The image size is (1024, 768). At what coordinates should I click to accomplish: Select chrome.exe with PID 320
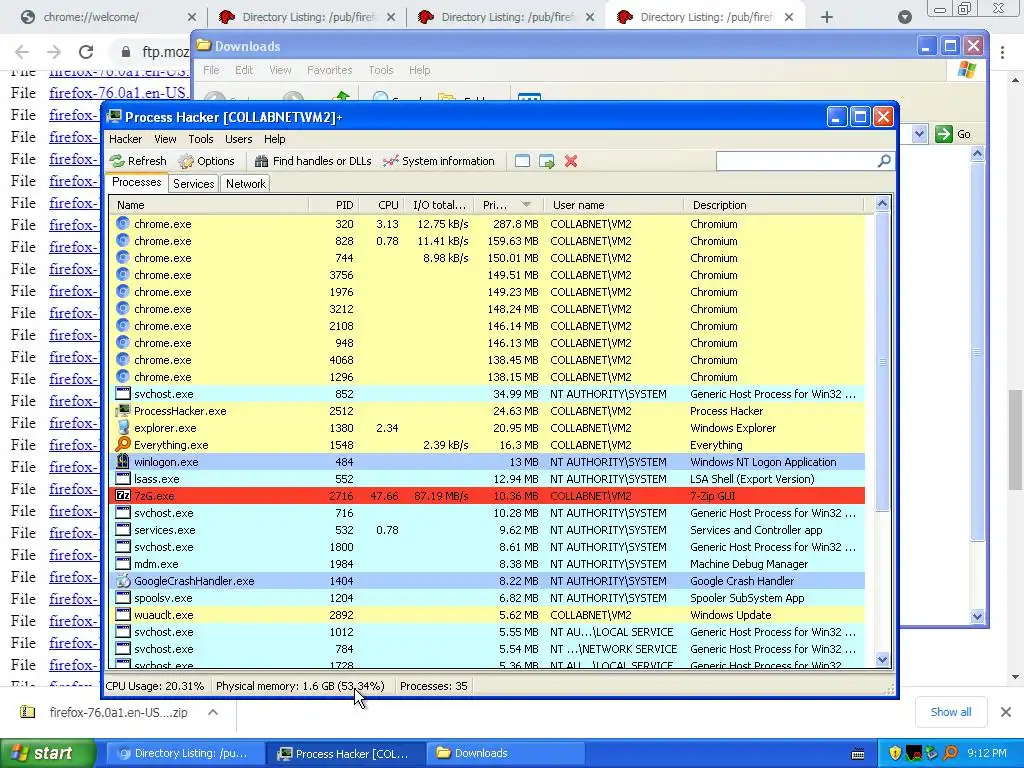487,224
